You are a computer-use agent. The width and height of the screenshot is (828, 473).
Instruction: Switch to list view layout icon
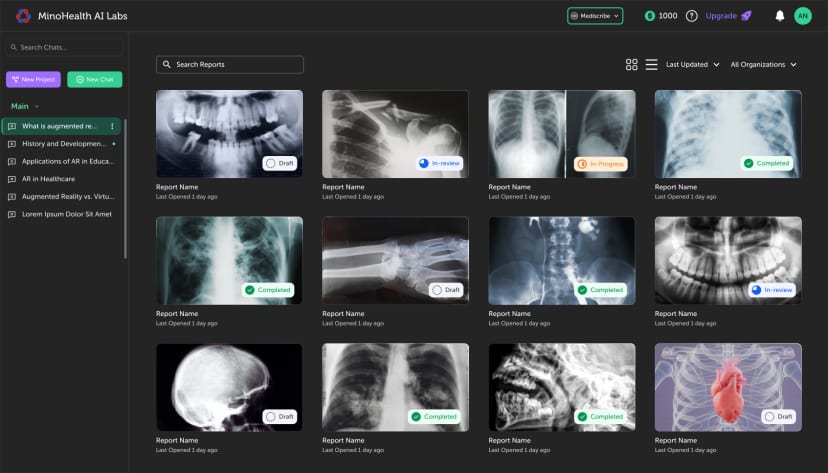pyautogui.click(x=652, y=64)
